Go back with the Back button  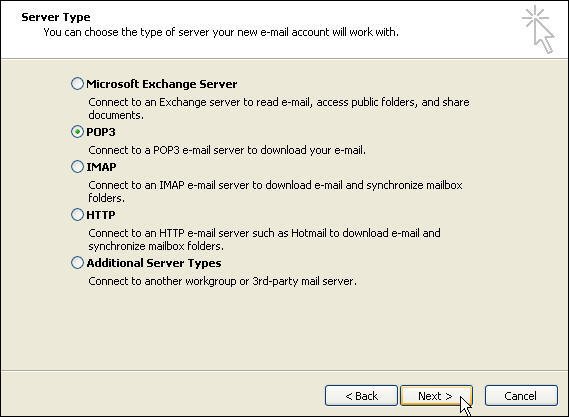click(361, 396)
